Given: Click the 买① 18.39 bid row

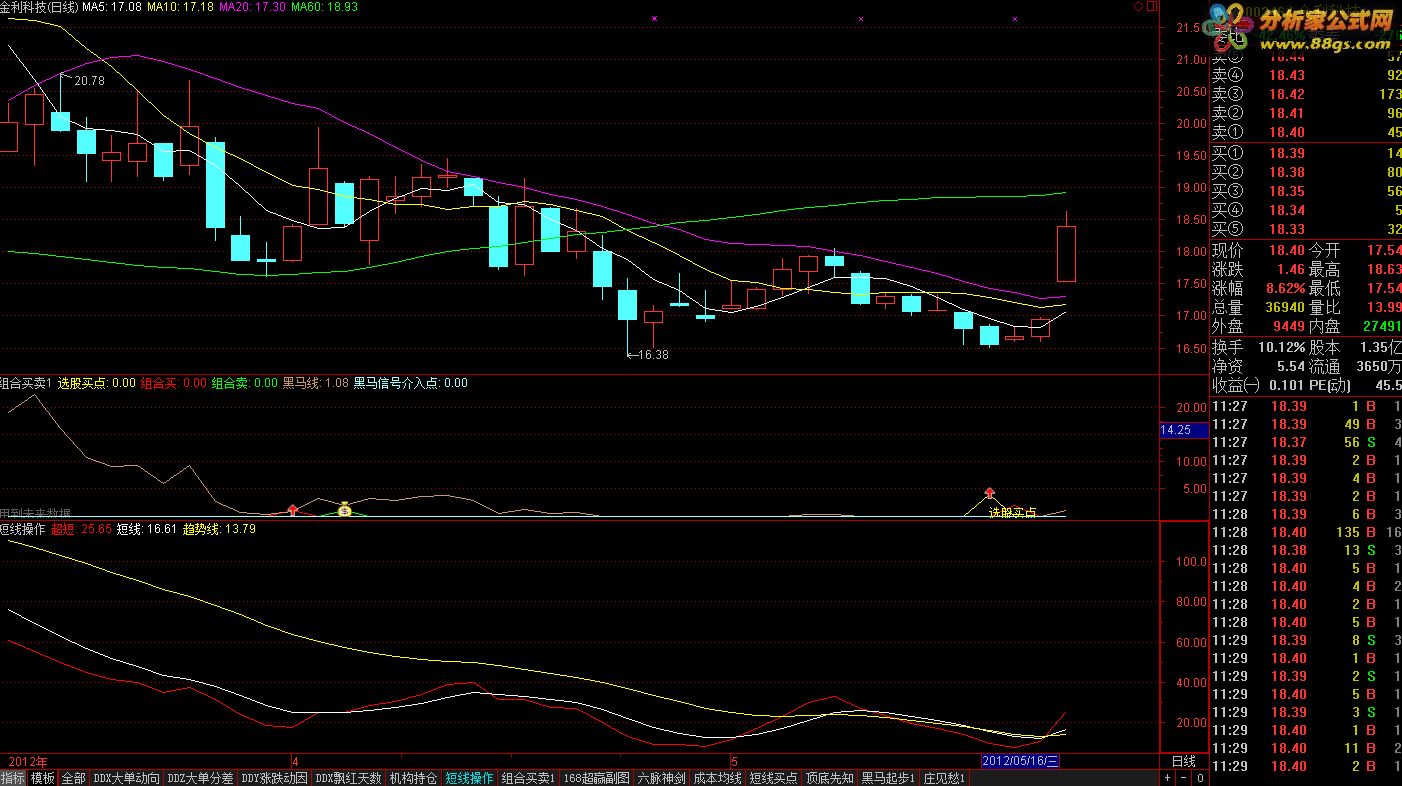Looking at the screenshot, I should [x=1306, y=153].
